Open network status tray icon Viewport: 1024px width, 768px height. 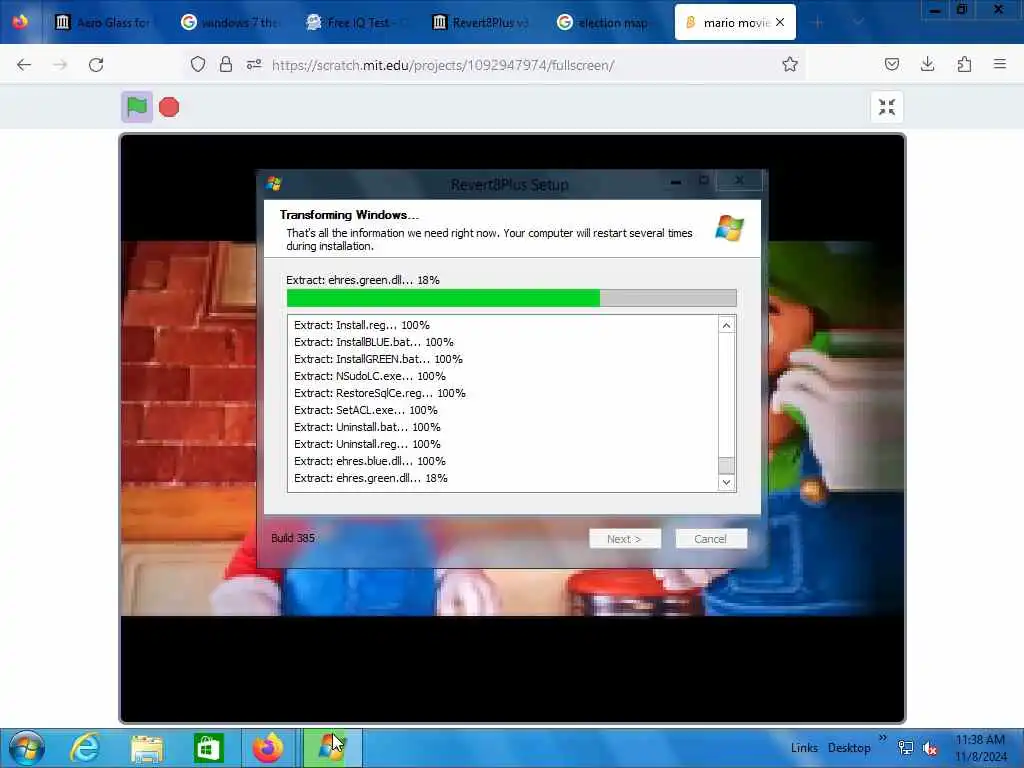(x=906, y=748)
